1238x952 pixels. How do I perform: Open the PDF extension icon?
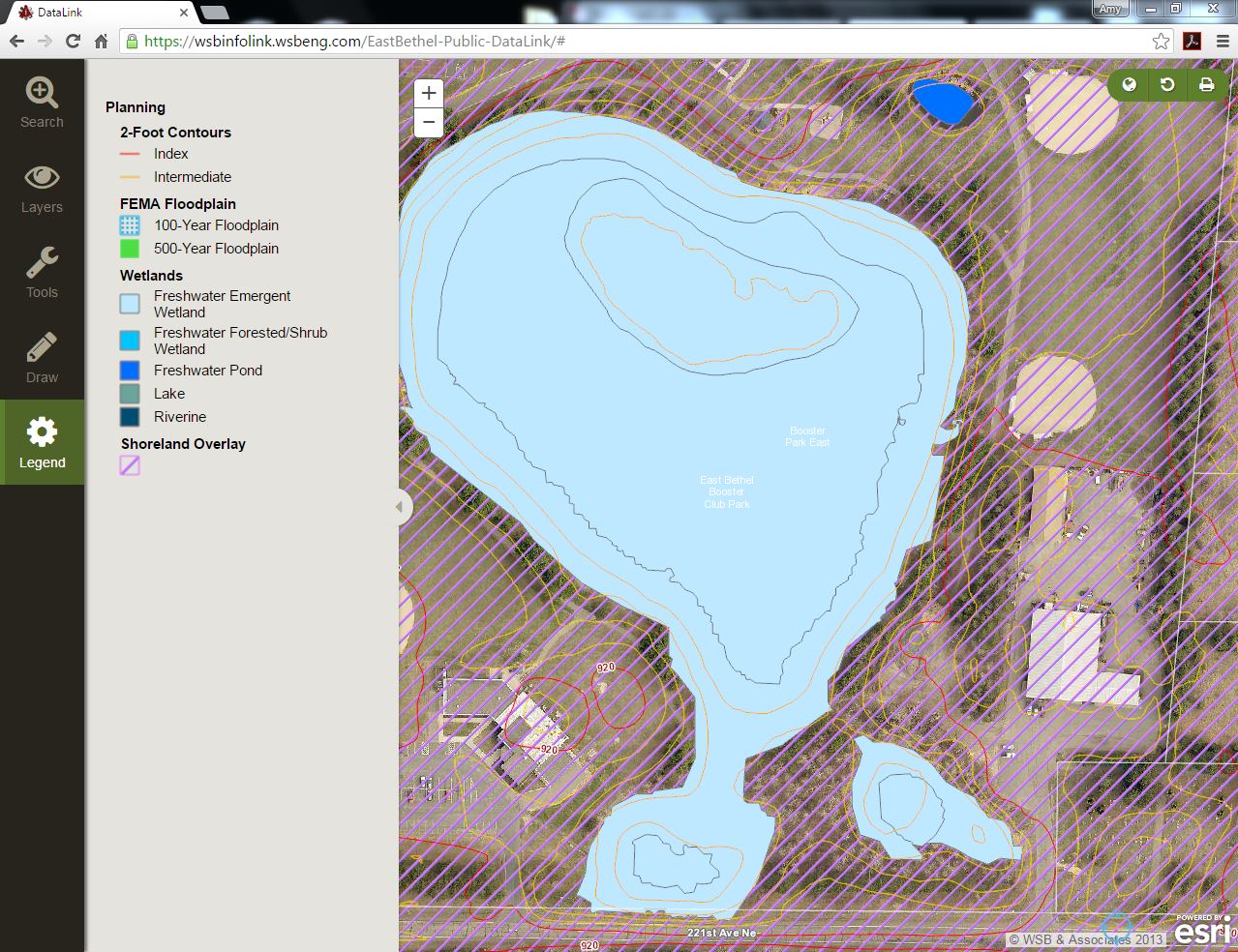[x=1193, y=42]
